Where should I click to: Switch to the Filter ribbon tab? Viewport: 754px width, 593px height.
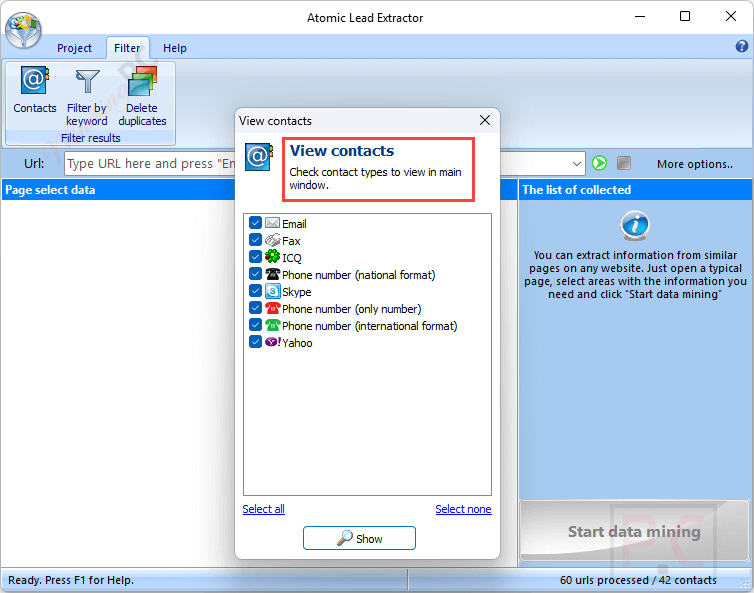tap(127, 48)
